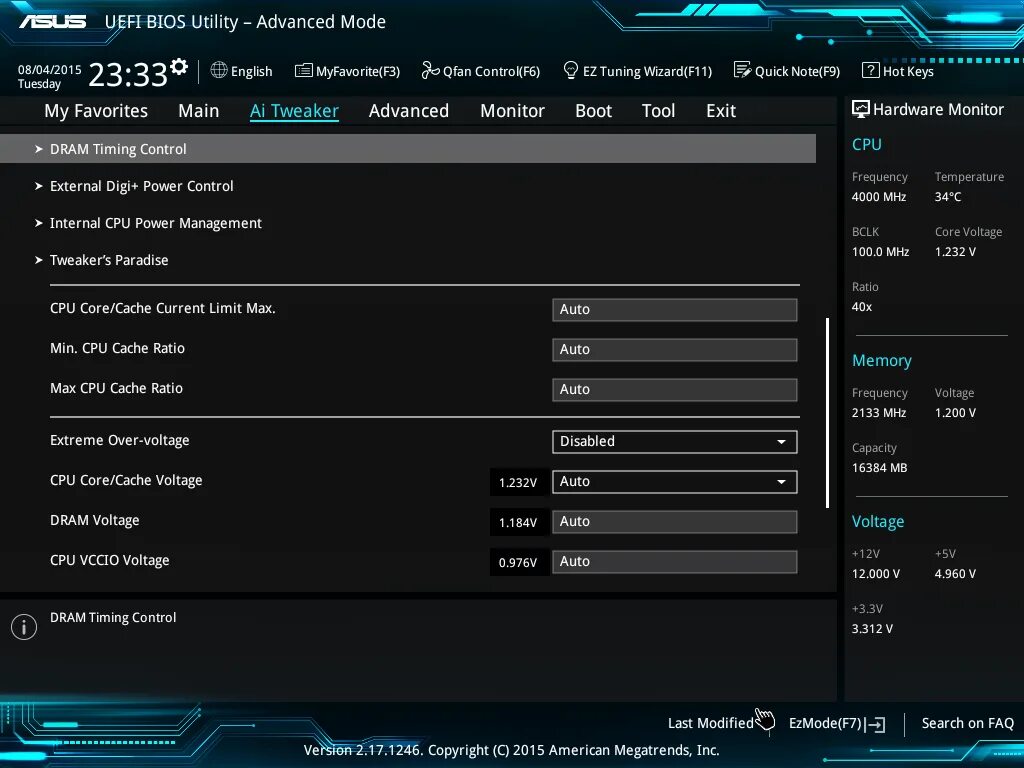
Task: Go to the Boot tab
Action: coord(593,111)
